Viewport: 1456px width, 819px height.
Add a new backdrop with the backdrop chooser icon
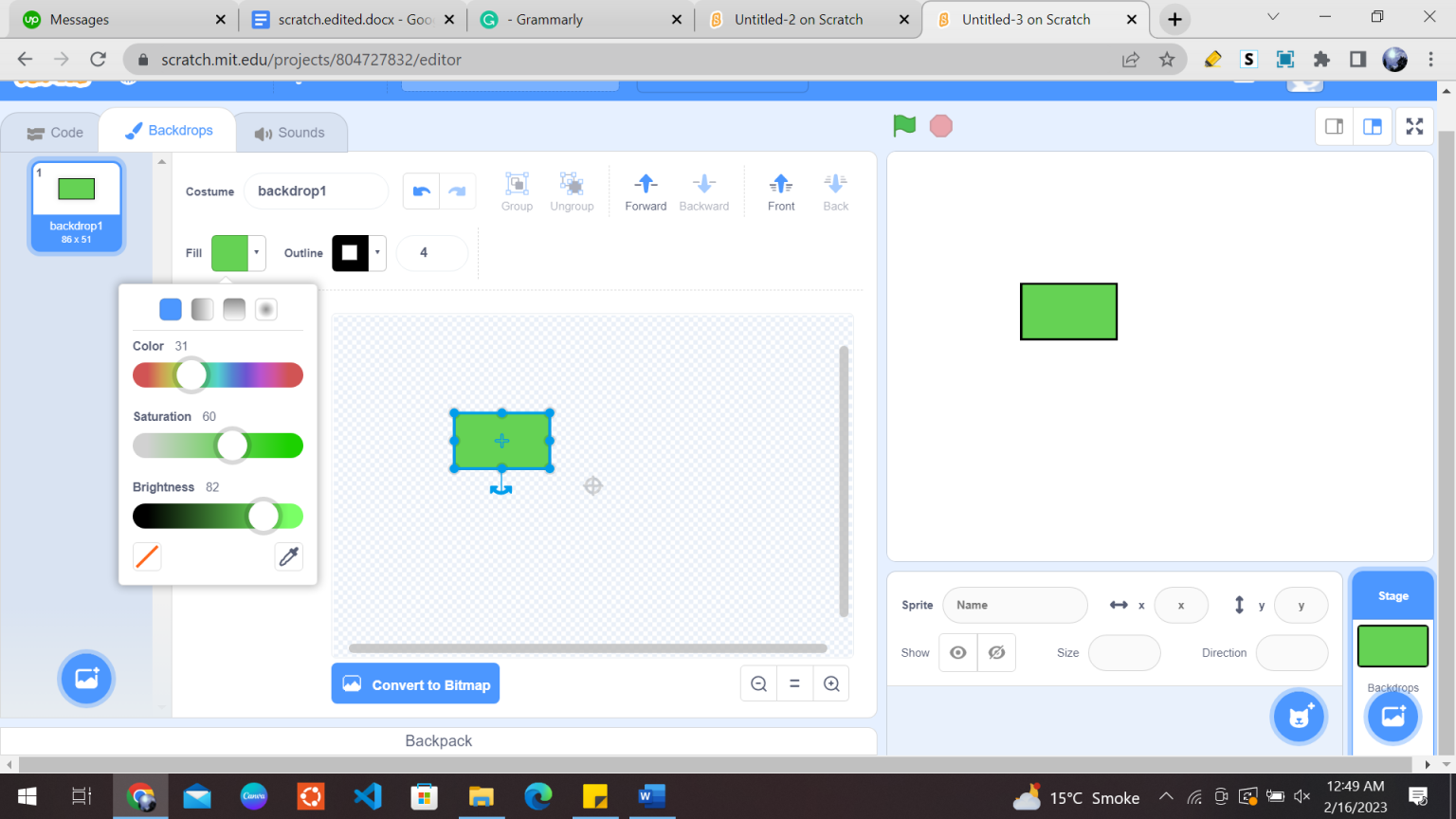(1392, 716)
